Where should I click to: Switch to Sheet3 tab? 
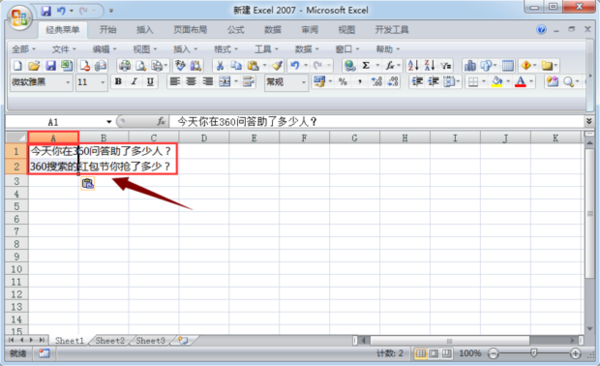click(150, 340)
